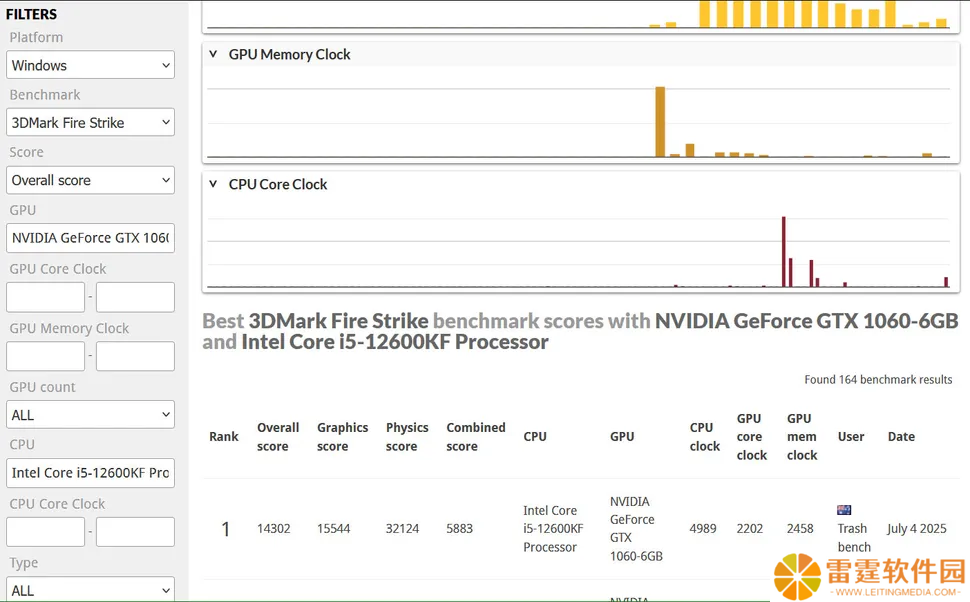Collapse the CPU Core Clock chart panel

pos(213,184)
